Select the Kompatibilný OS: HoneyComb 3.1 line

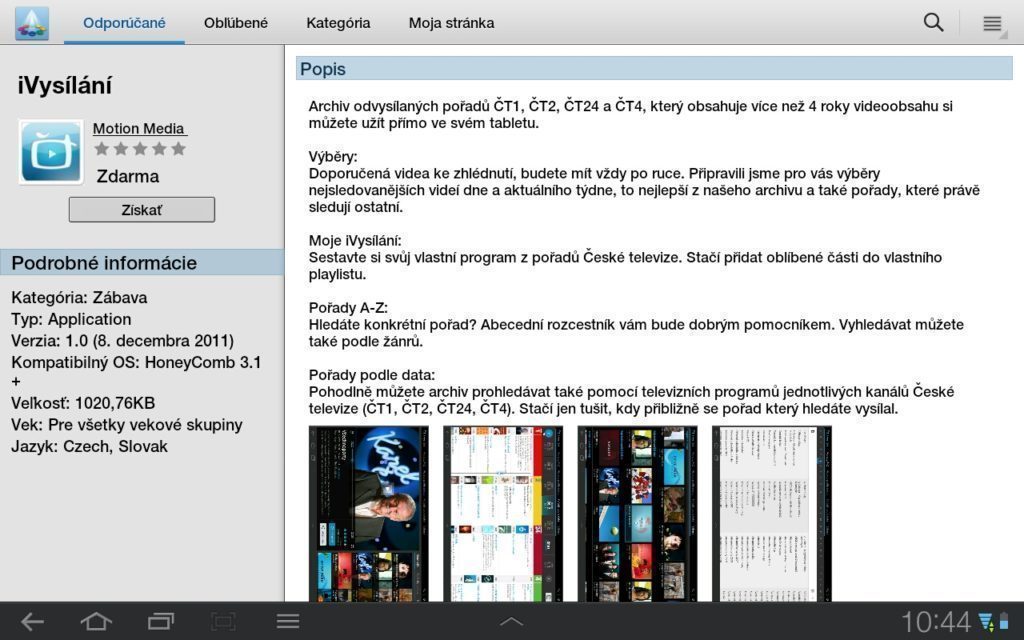[x=136, y=362]
